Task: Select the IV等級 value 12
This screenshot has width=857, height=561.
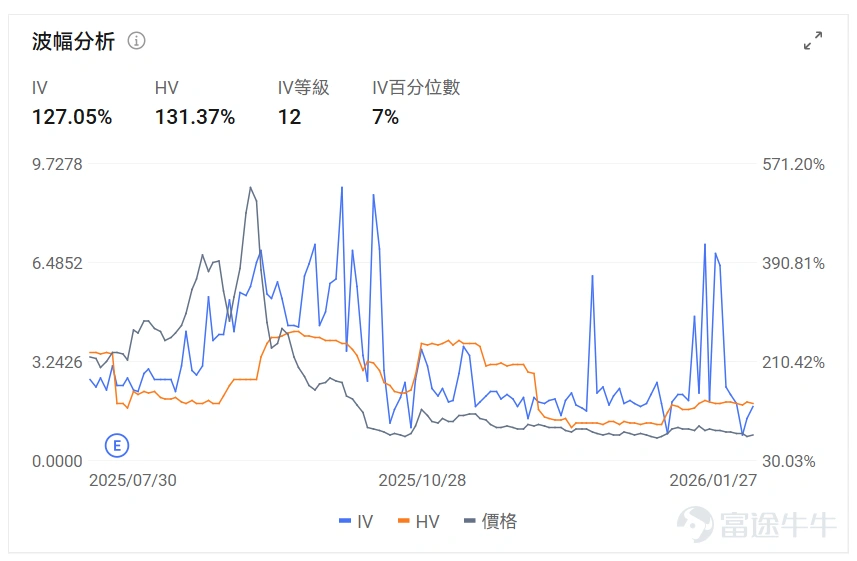Action: coord(290,117)
